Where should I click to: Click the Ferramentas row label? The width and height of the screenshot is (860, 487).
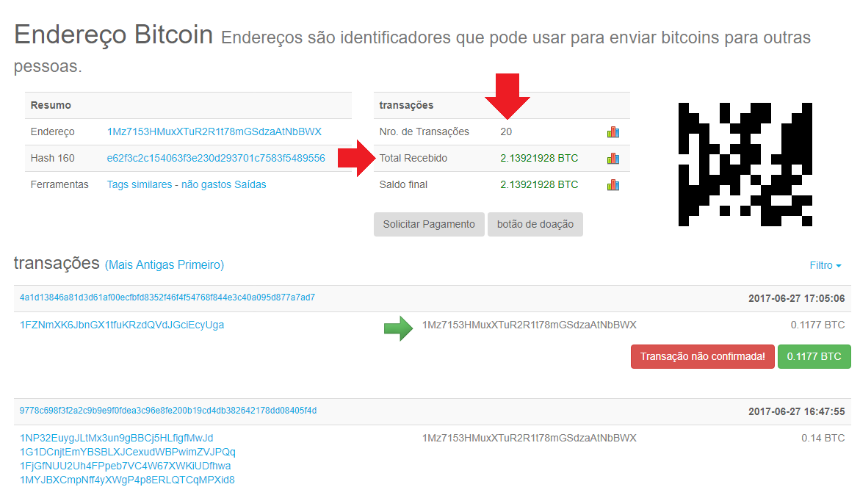59,184
